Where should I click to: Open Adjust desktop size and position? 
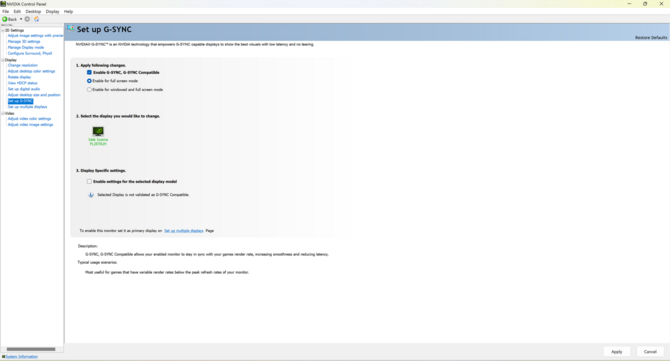[x=34, y=95]
